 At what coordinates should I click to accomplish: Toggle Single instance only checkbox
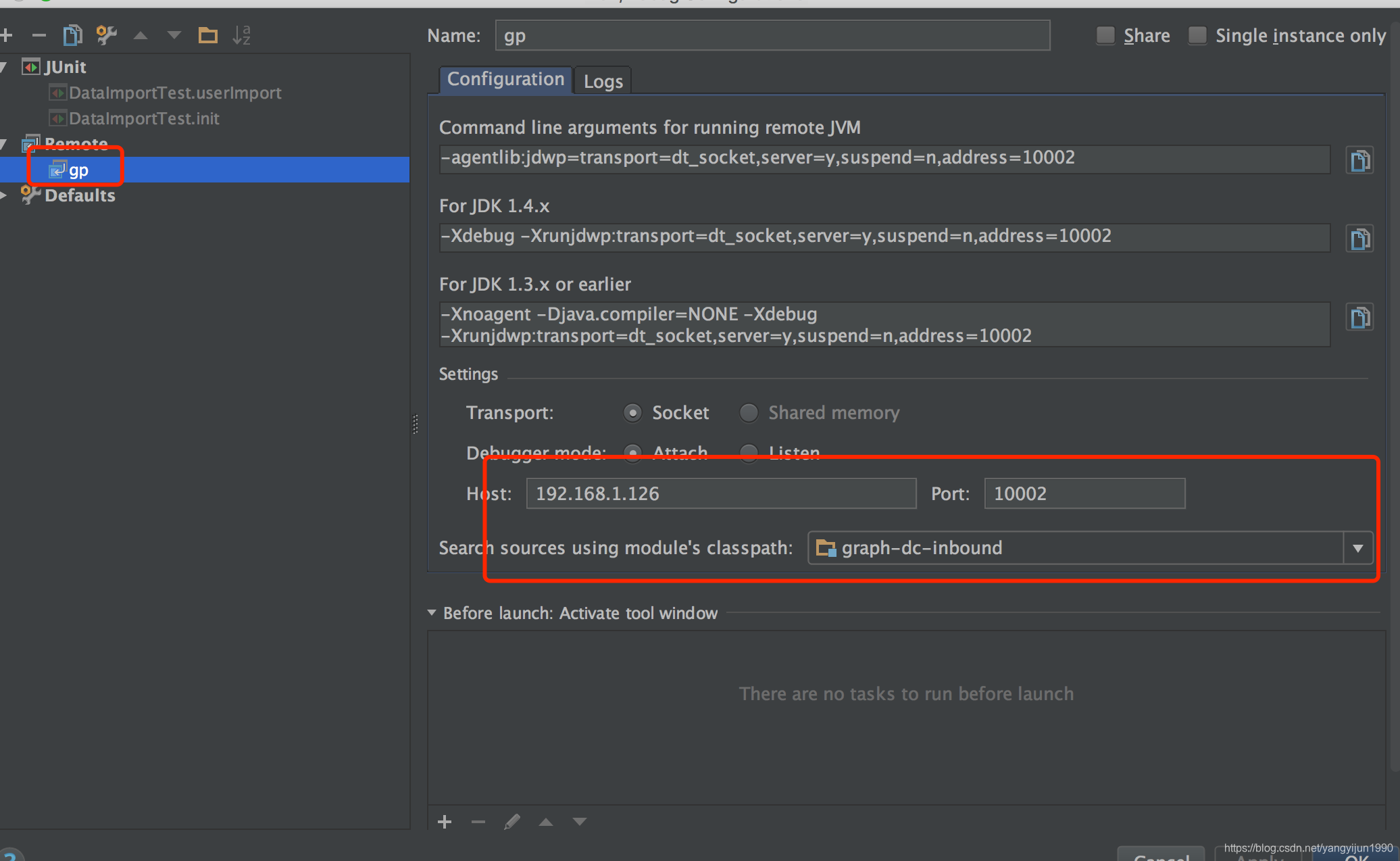tap(1197, 35)
